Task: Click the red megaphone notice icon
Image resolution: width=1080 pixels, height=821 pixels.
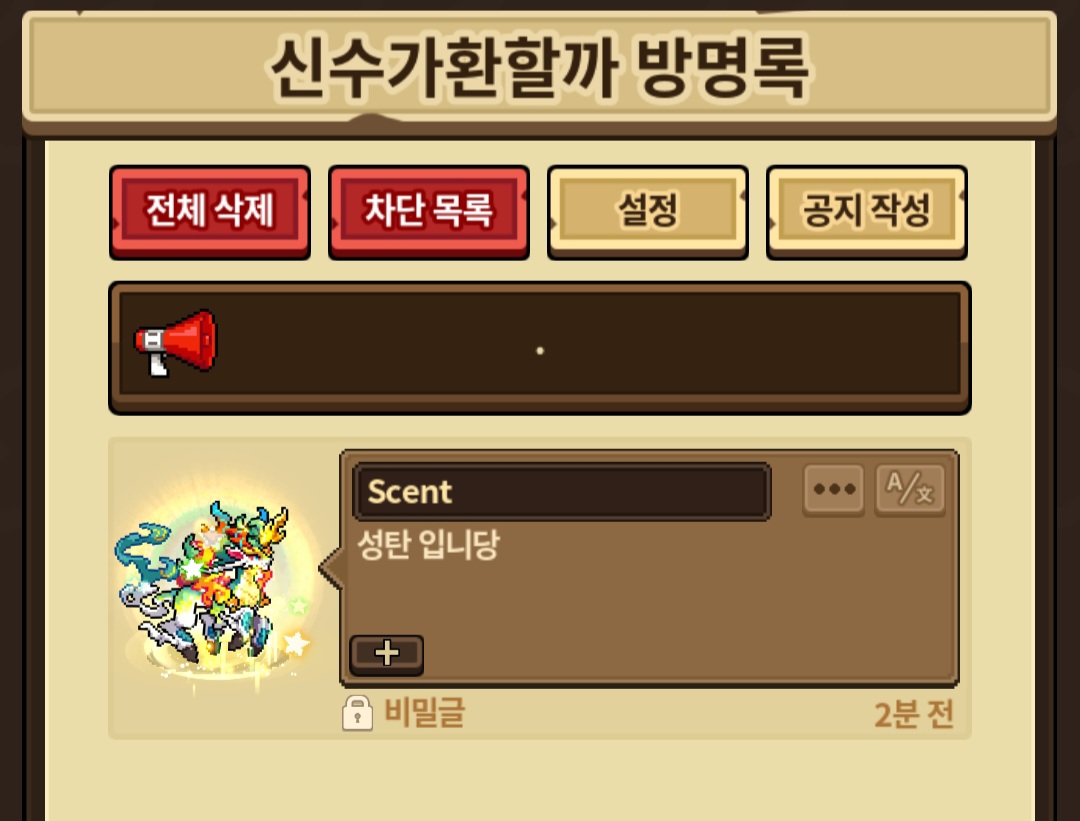Action: pyautogui.click(x=176, y=343)
